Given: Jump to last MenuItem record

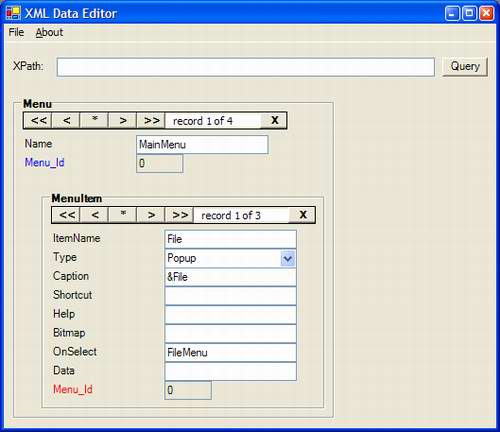Looking at the screenshot, I should [179, 215].
